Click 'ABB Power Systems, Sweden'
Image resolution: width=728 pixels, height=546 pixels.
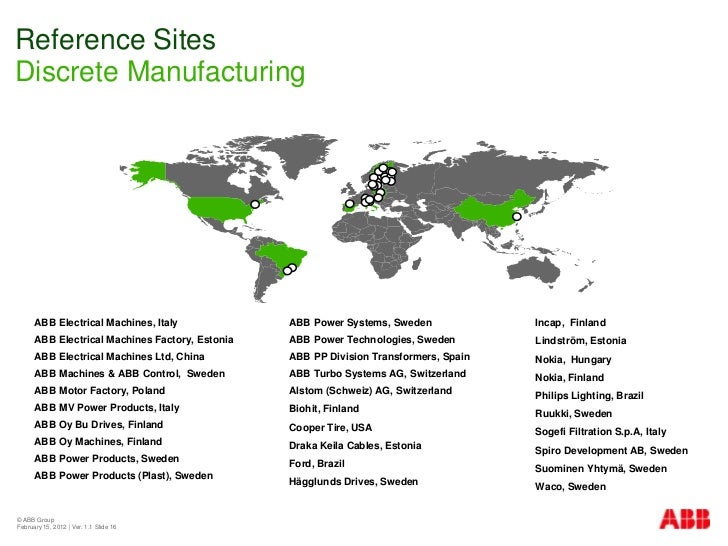360,323
